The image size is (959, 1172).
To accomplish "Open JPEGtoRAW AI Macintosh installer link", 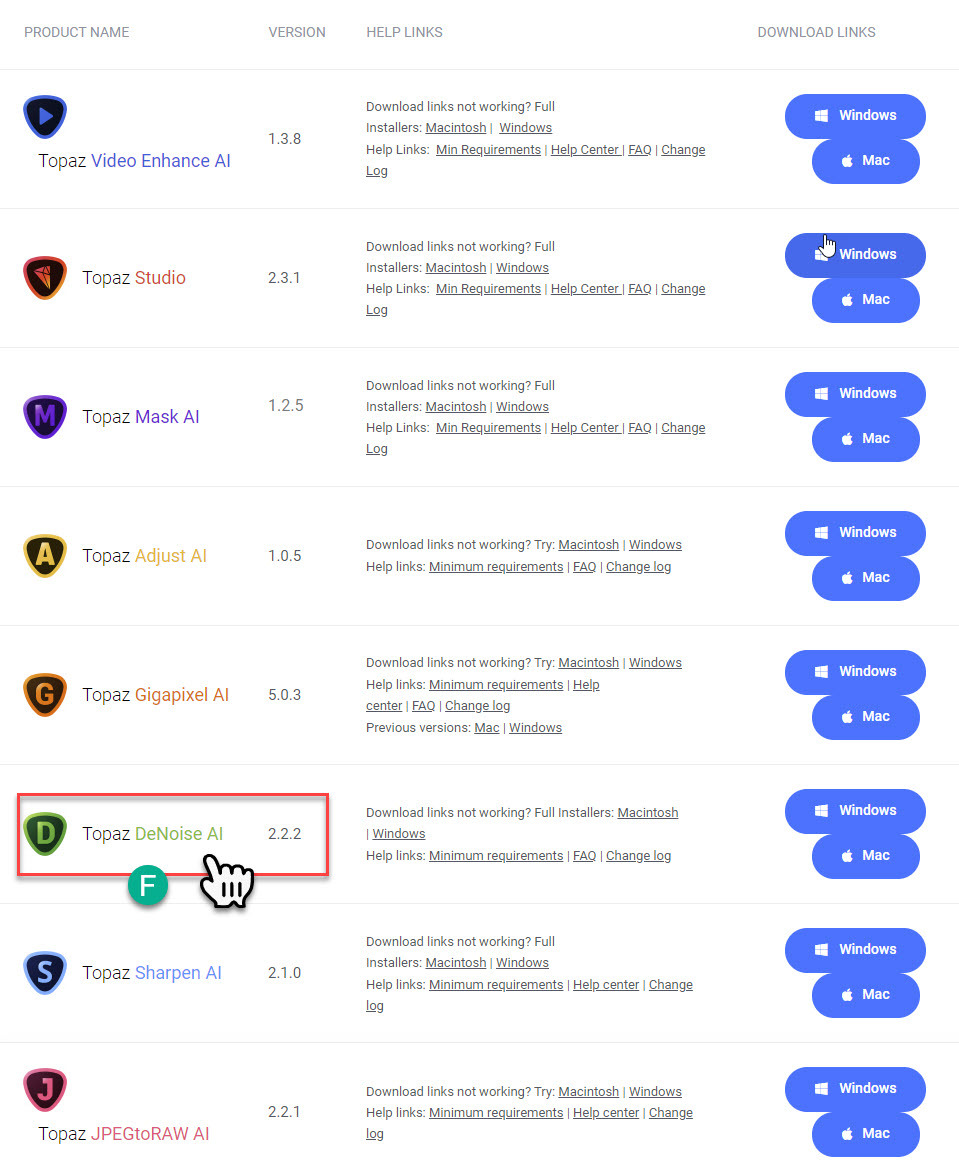I will pos(588,1091).
